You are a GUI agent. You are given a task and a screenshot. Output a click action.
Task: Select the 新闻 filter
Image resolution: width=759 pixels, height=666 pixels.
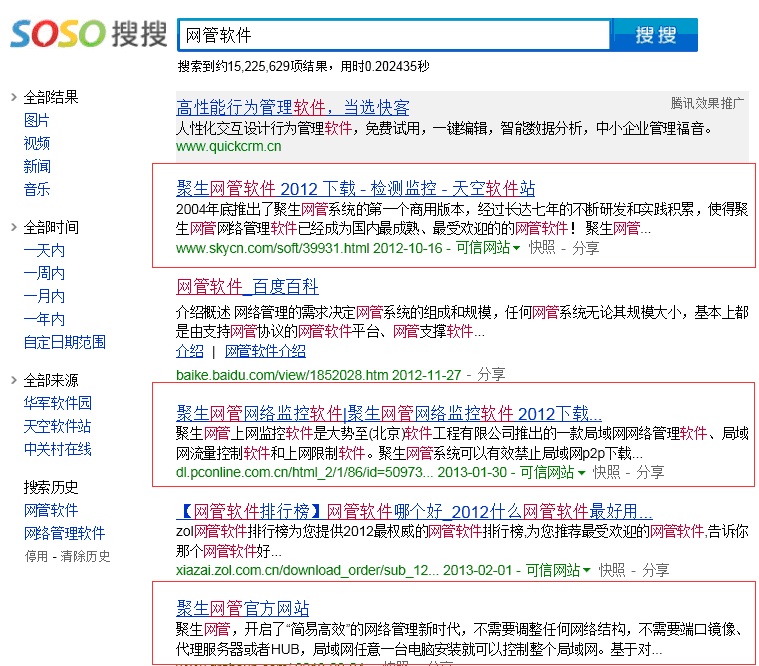37,166
